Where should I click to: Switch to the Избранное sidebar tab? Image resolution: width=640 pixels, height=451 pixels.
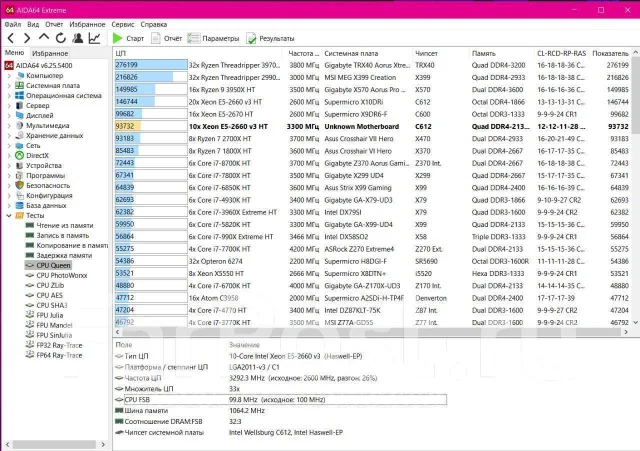click(x=50, y=53)
